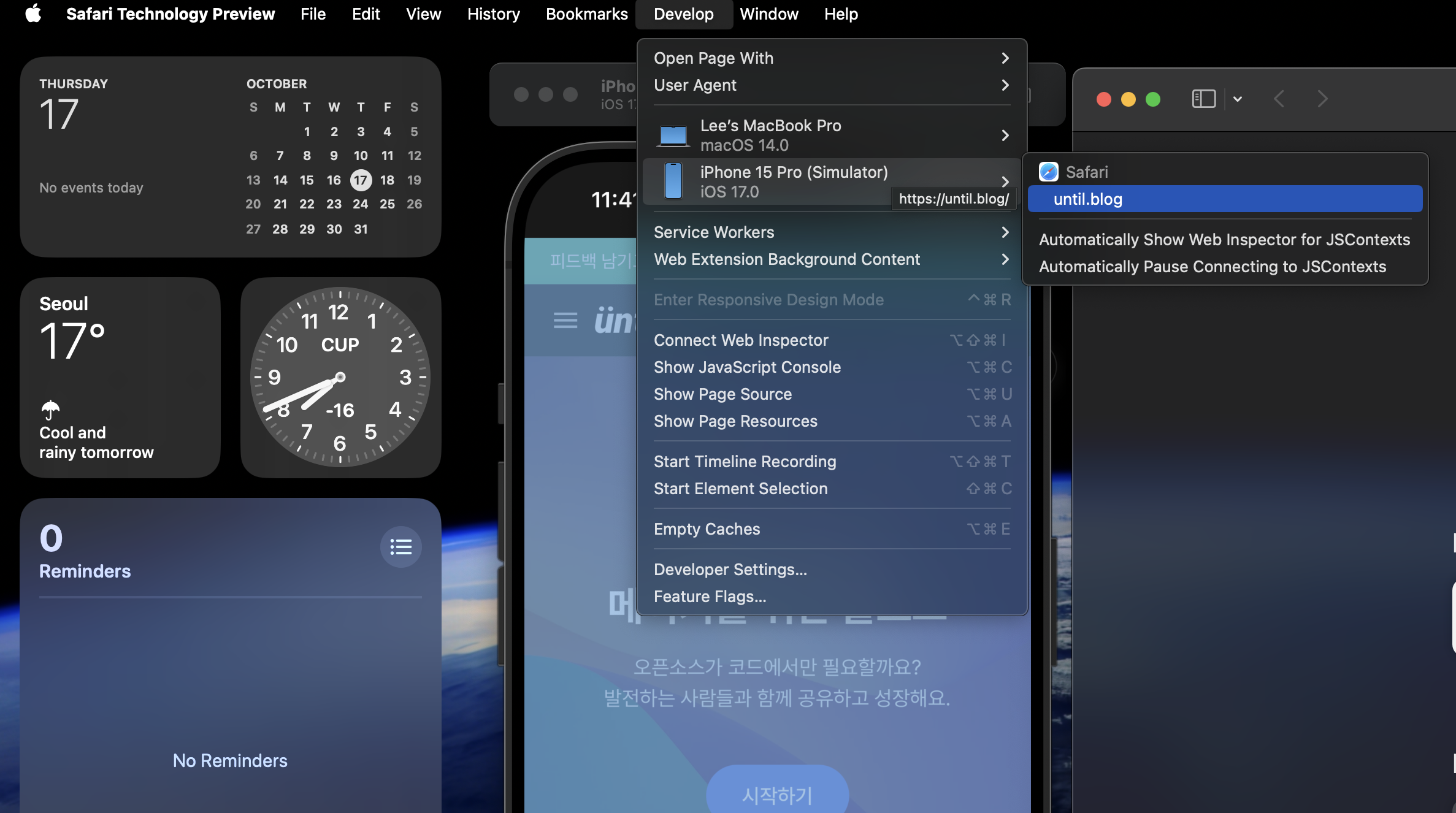Choose Start Element Selection

click(832, 489)
